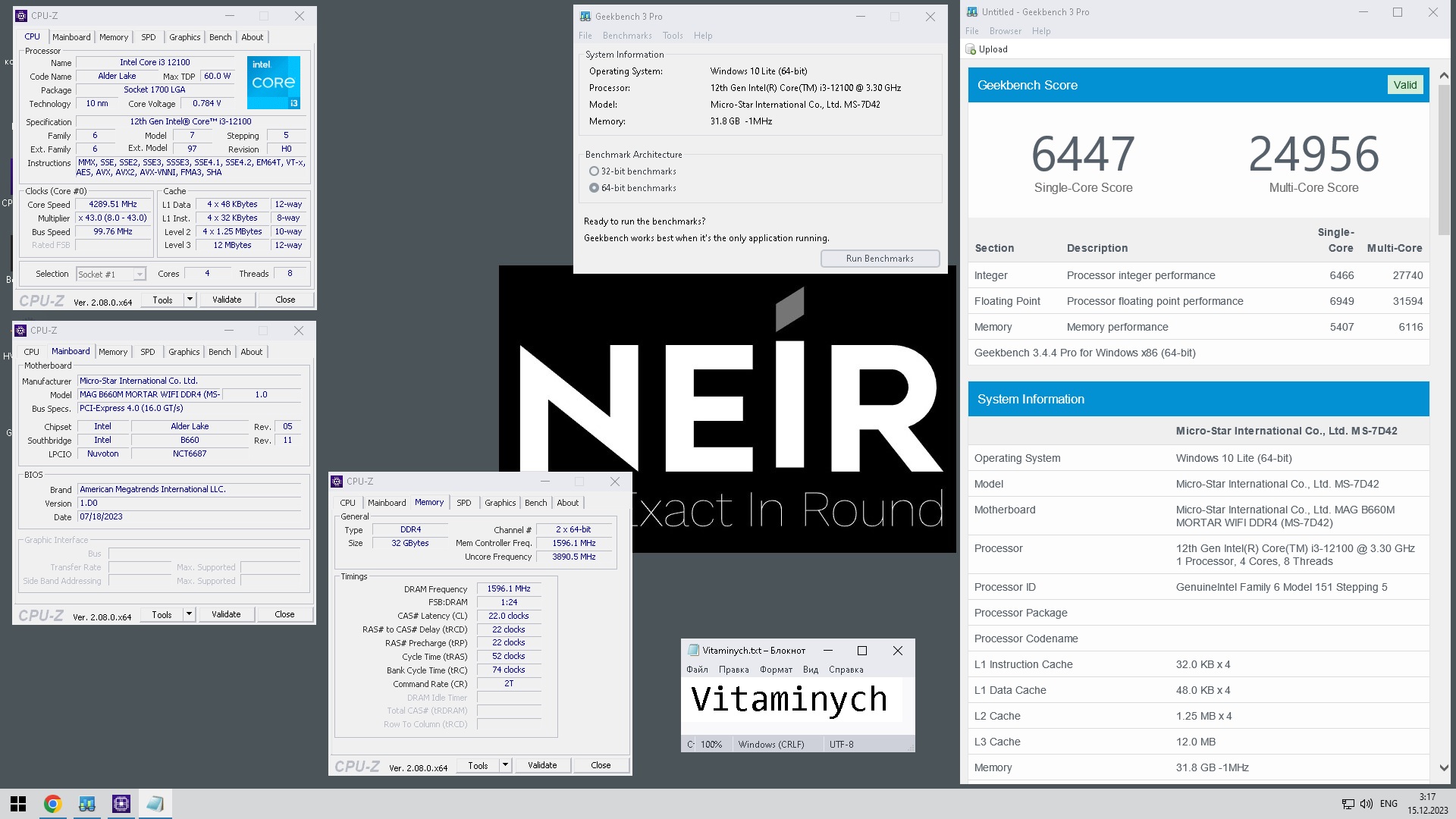Expand the Tools dropdown arrow in the Mainboard window
Image resolution: width=1456 pixels, height=819 pixels.
pyautogui.click(x=189, y=614)
